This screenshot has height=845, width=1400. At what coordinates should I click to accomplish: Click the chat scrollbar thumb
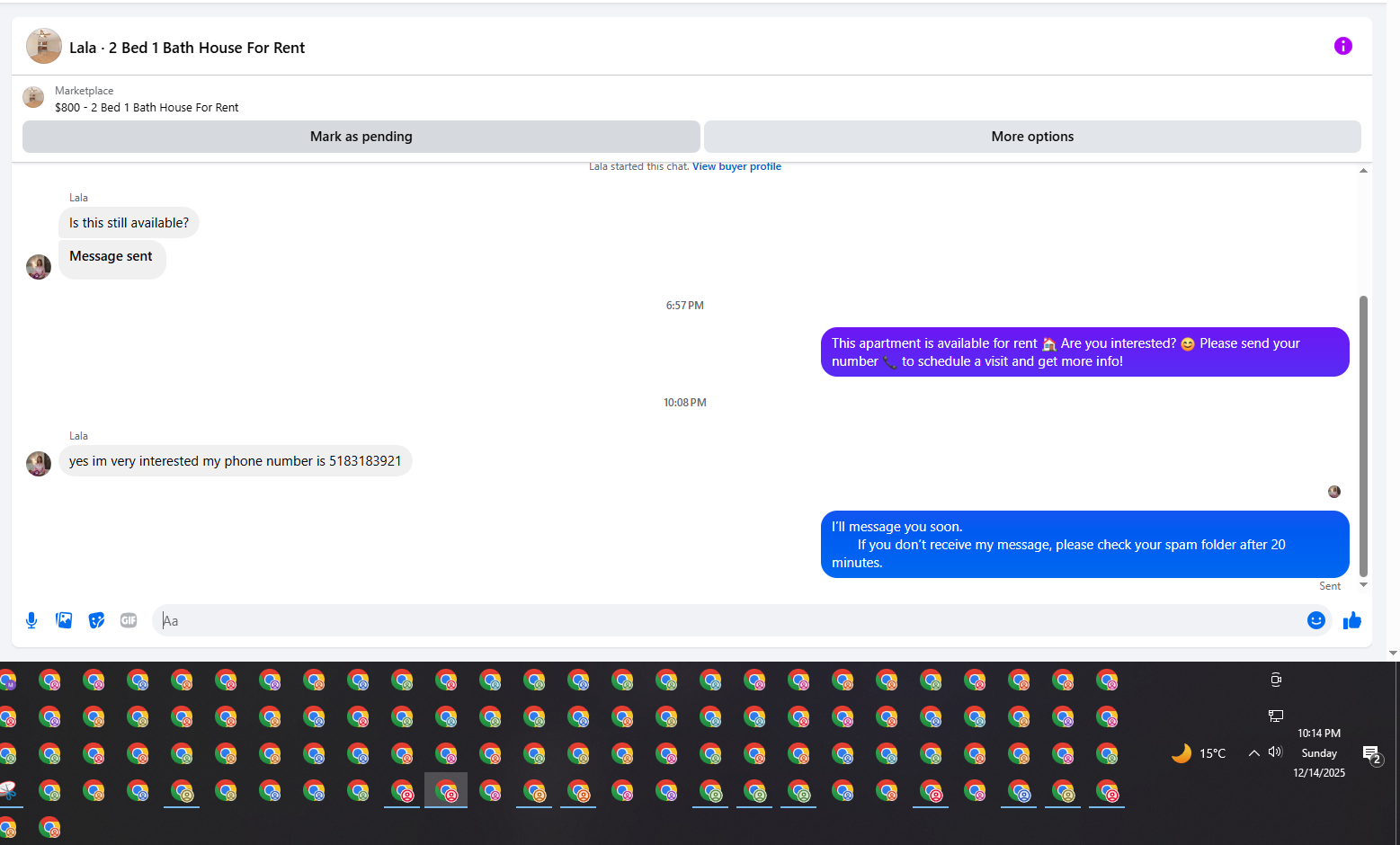pyautogui.click(x=1363, y=436)
